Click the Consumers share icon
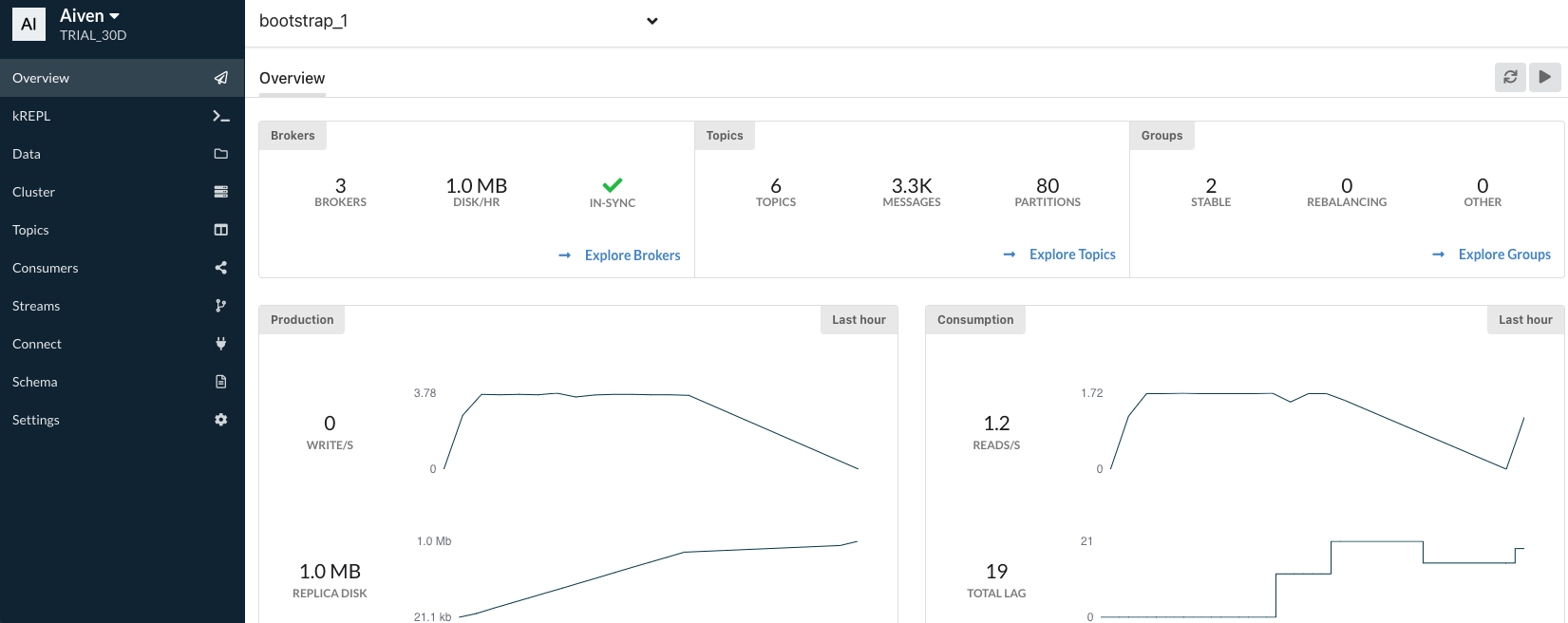This screenshot has height=623, width=1568. pos(220,268)
